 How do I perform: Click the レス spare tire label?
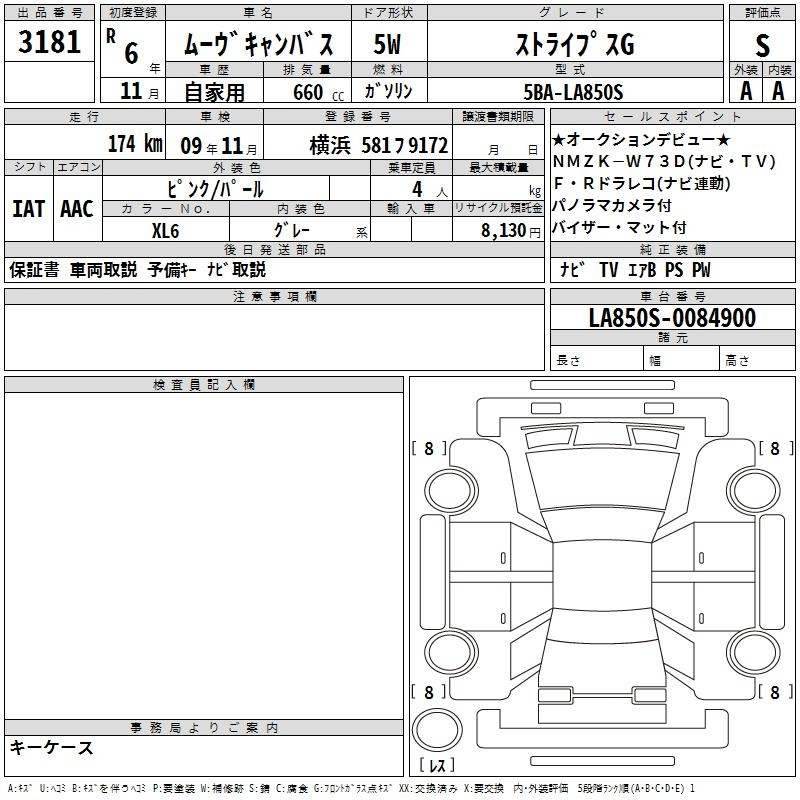pos(437,765)
